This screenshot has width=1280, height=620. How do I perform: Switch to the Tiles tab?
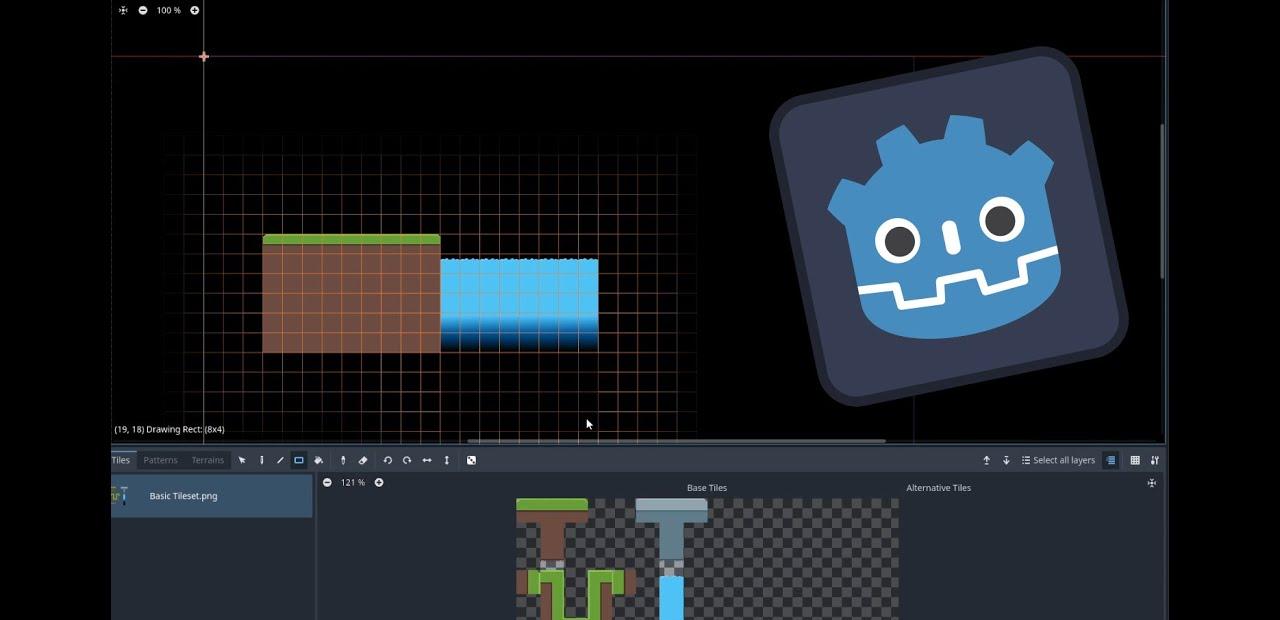(x=121, y=460)
